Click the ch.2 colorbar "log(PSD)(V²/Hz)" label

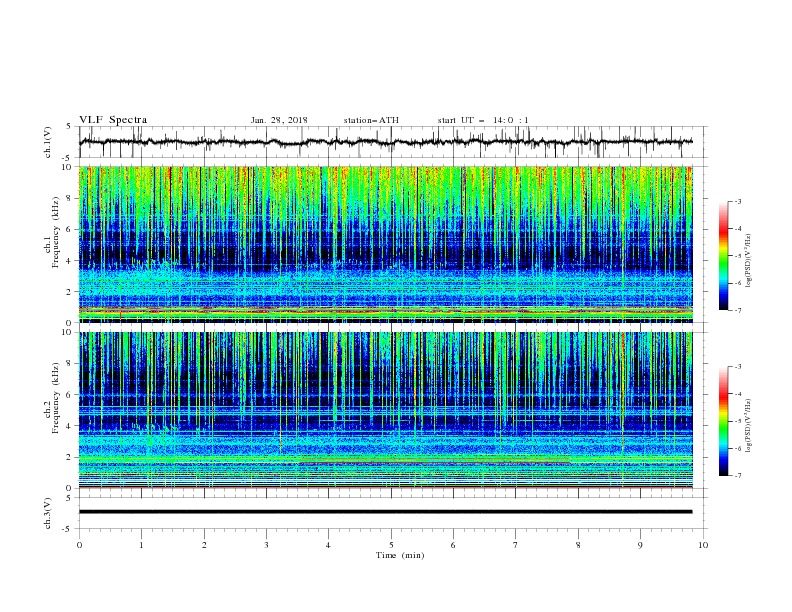tap(749, 425)
